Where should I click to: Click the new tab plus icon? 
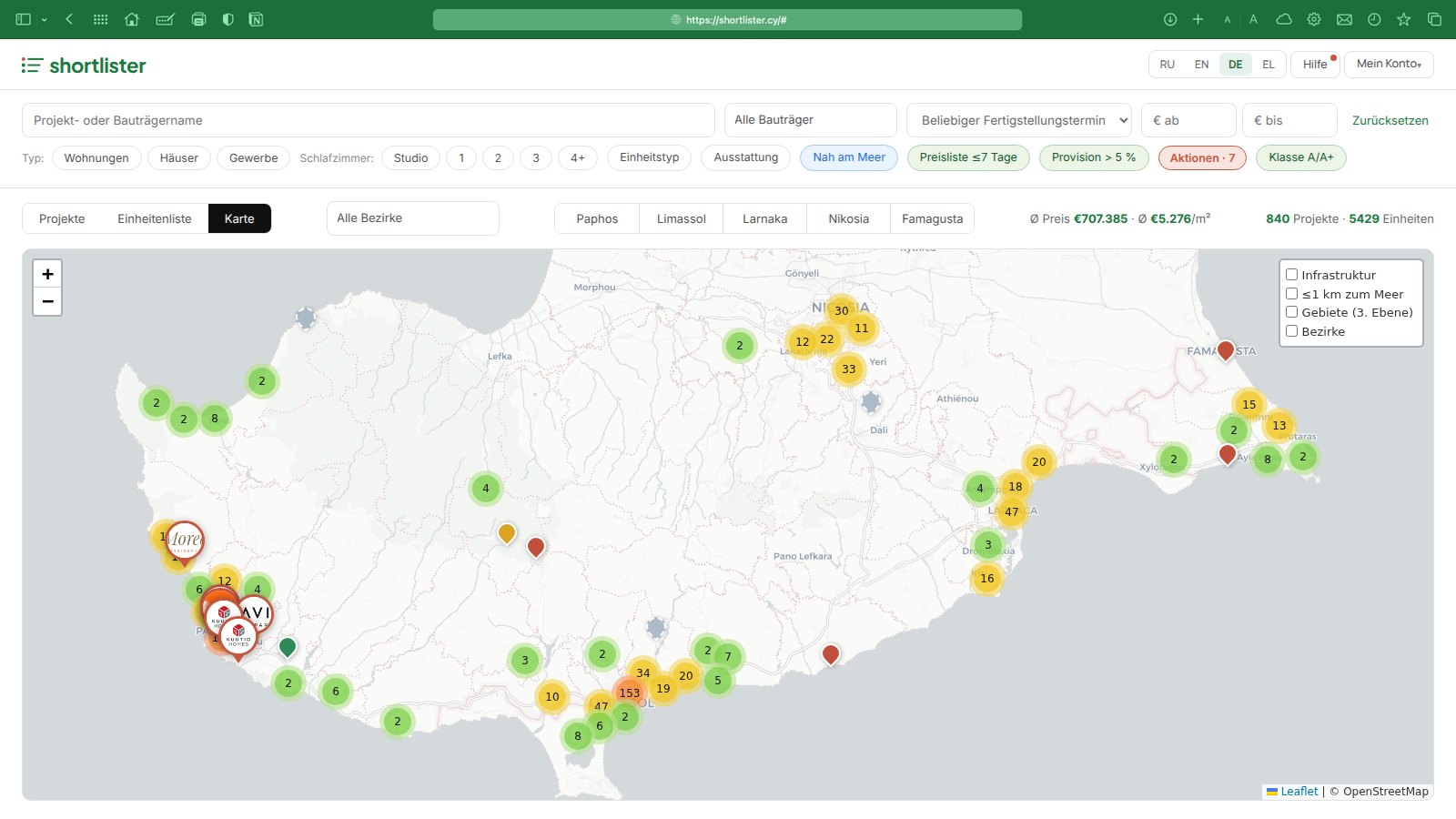click(1198, 19)
